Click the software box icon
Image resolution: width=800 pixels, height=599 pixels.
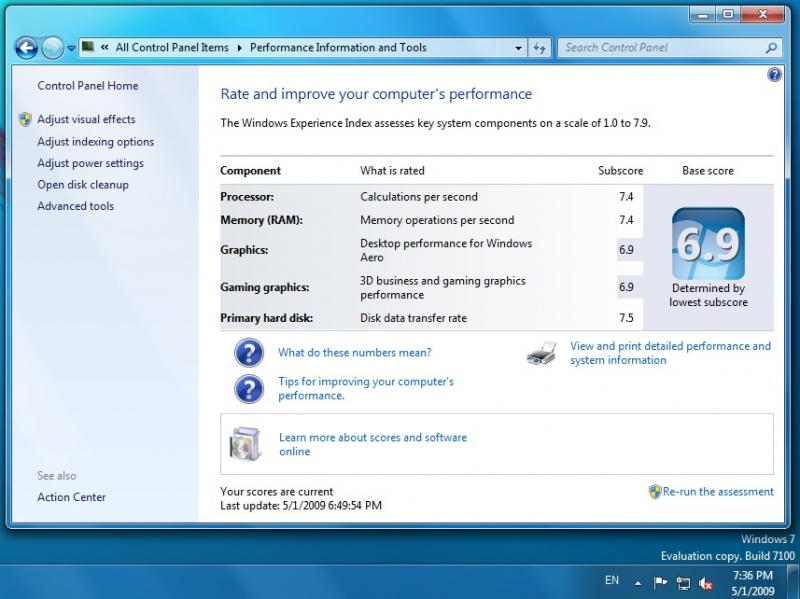point(245,444)
